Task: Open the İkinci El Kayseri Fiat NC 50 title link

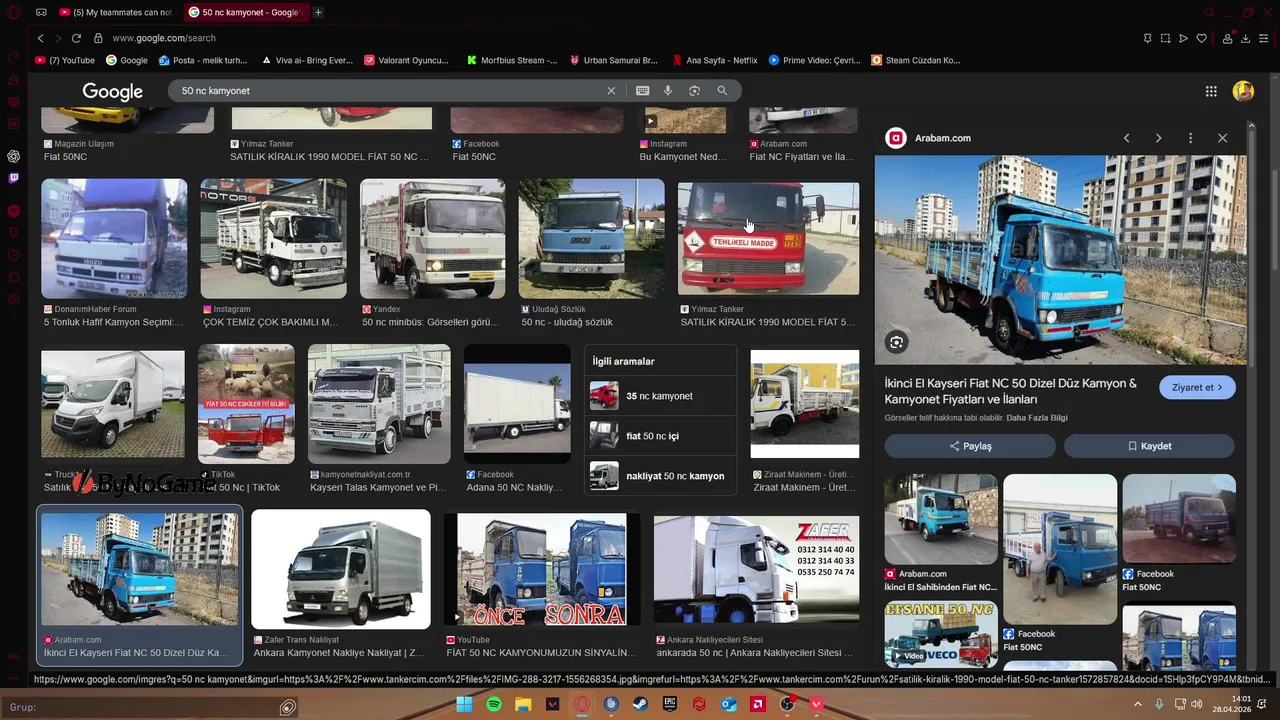Action: click(1011, 391)
